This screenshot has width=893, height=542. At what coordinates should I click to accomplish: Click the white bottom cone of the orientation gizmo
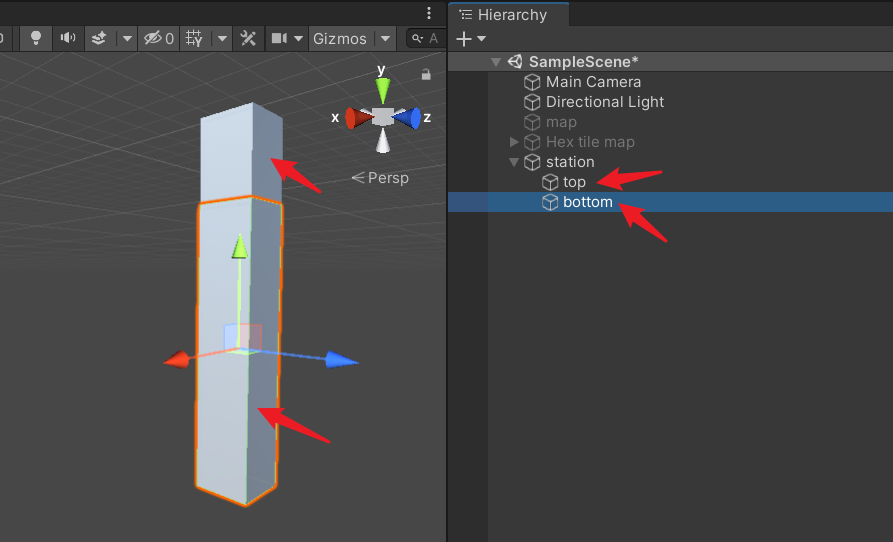pyautogui.click(x=383, y=141)
